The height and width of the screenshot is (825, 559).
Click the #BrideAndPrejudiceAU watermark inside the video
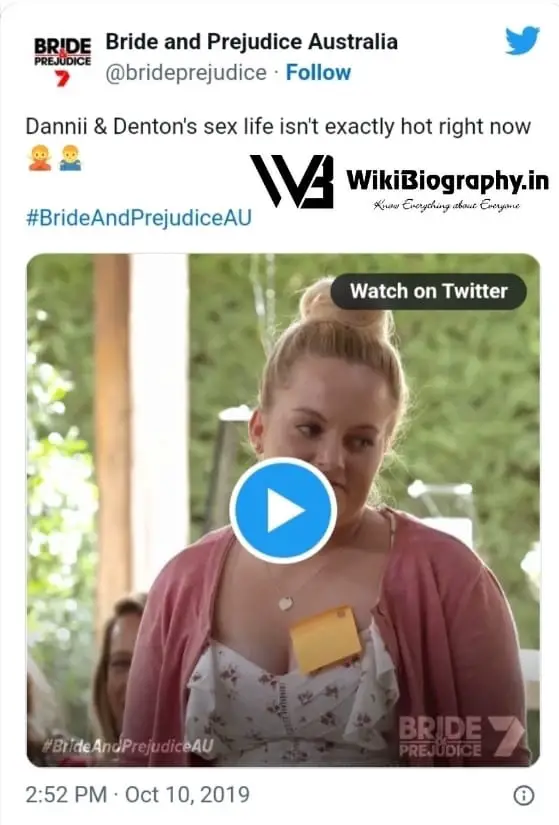point(128,746)
